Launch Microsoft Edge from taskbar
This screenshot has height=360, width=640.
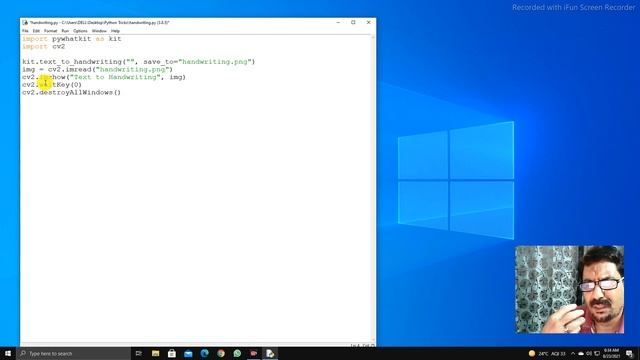[204, 353]
